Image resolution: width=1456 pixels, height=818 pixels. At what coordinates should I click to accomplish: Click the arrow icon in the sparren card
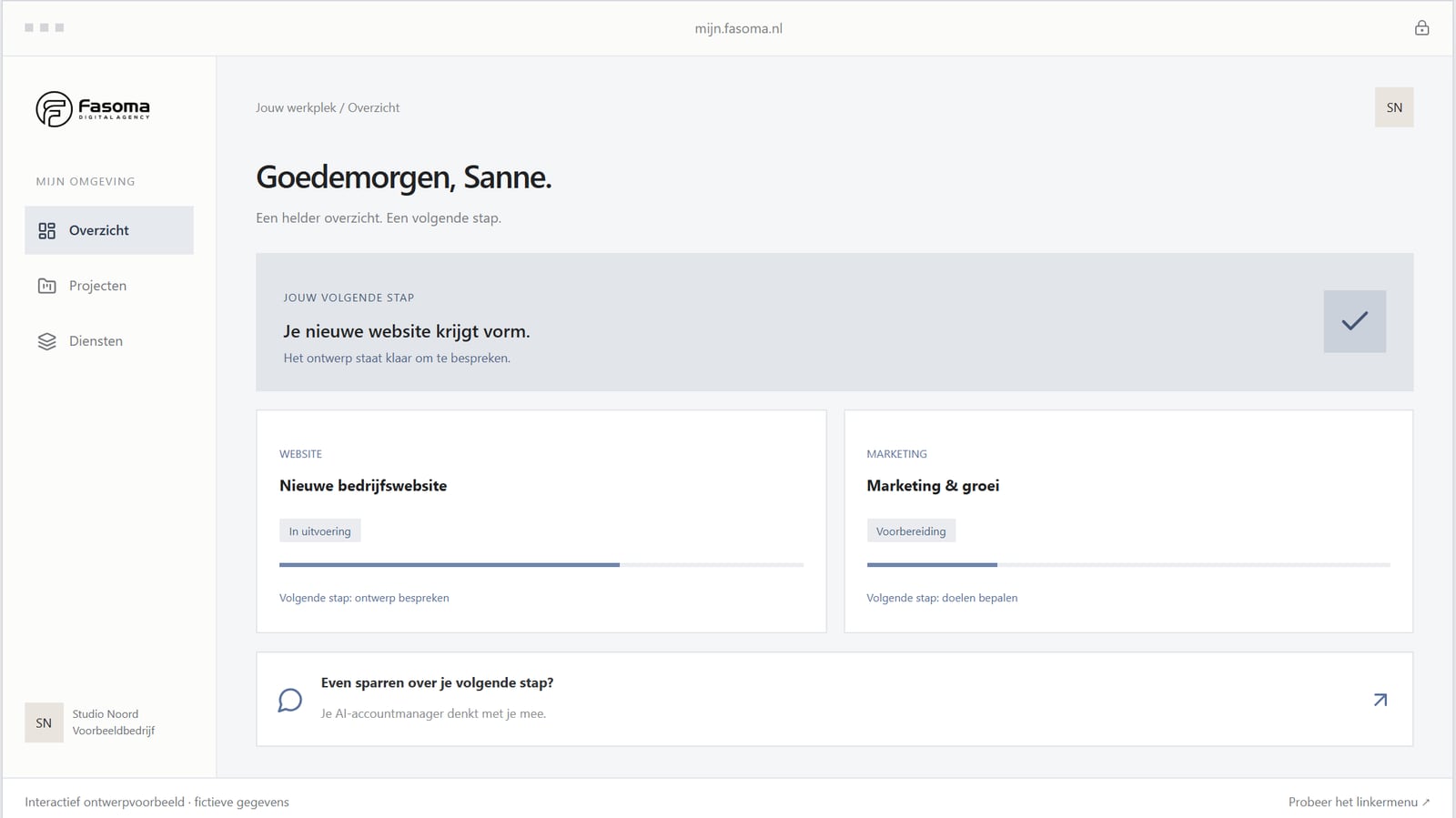click(1380, 700)
